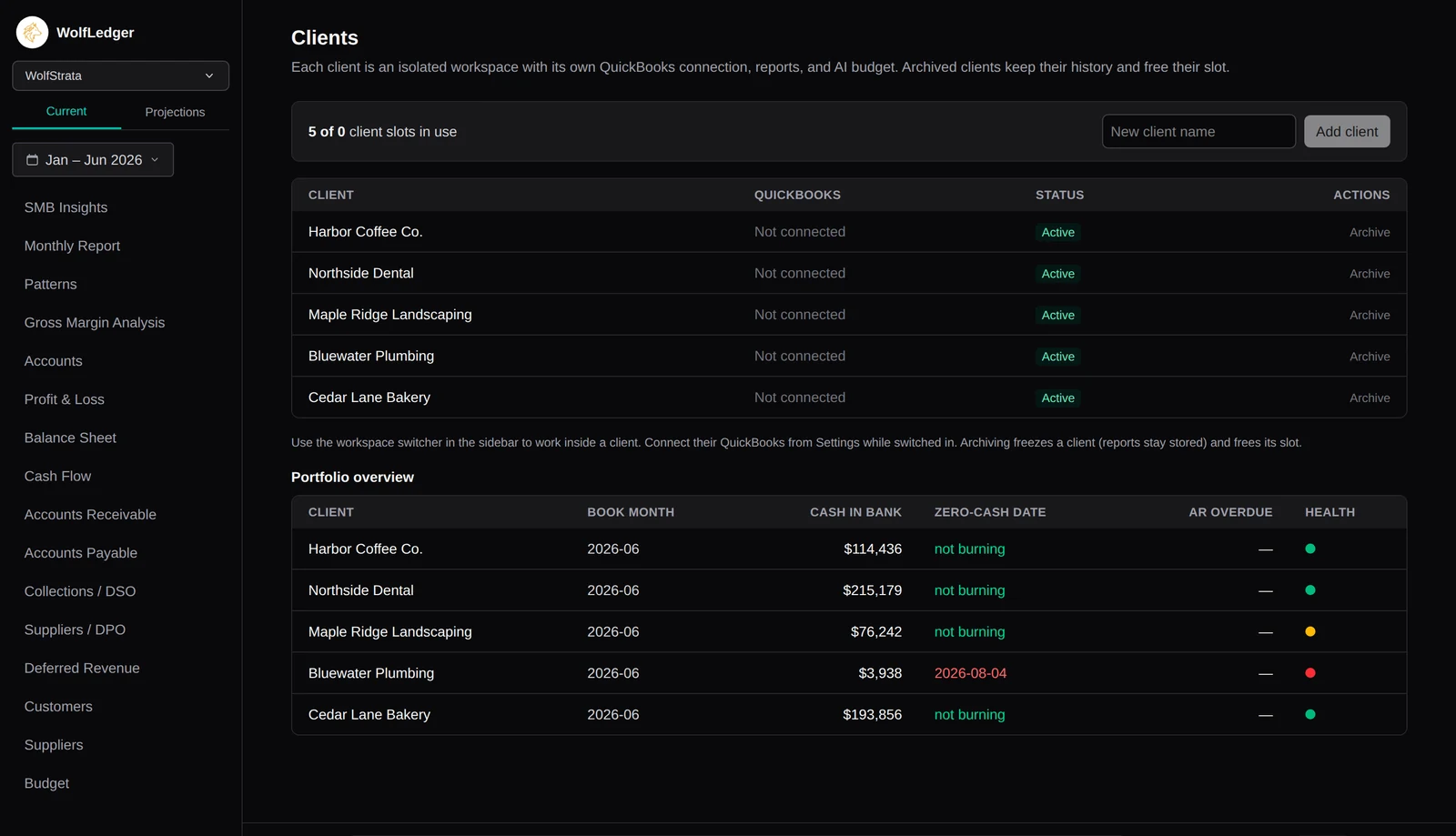Click Cedar Lane Bakery green health dot
The width and height of the screenshot is (1456, 836).
coord(1310,714)
